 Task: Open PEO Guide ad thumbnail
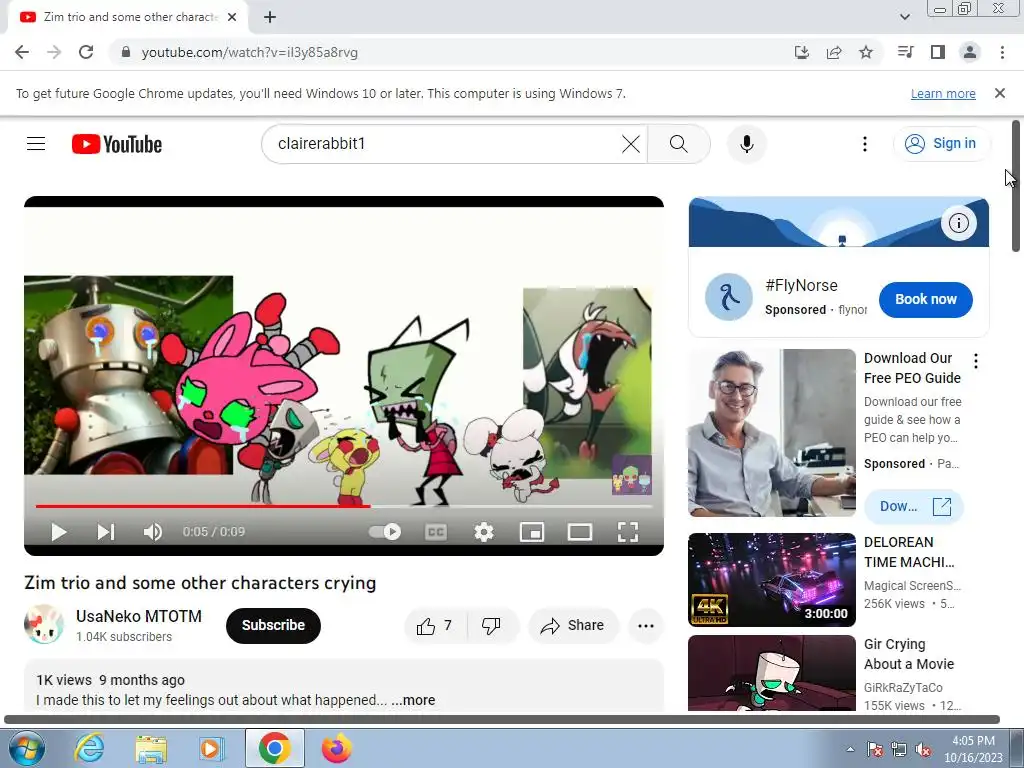(x=772, y=433)
